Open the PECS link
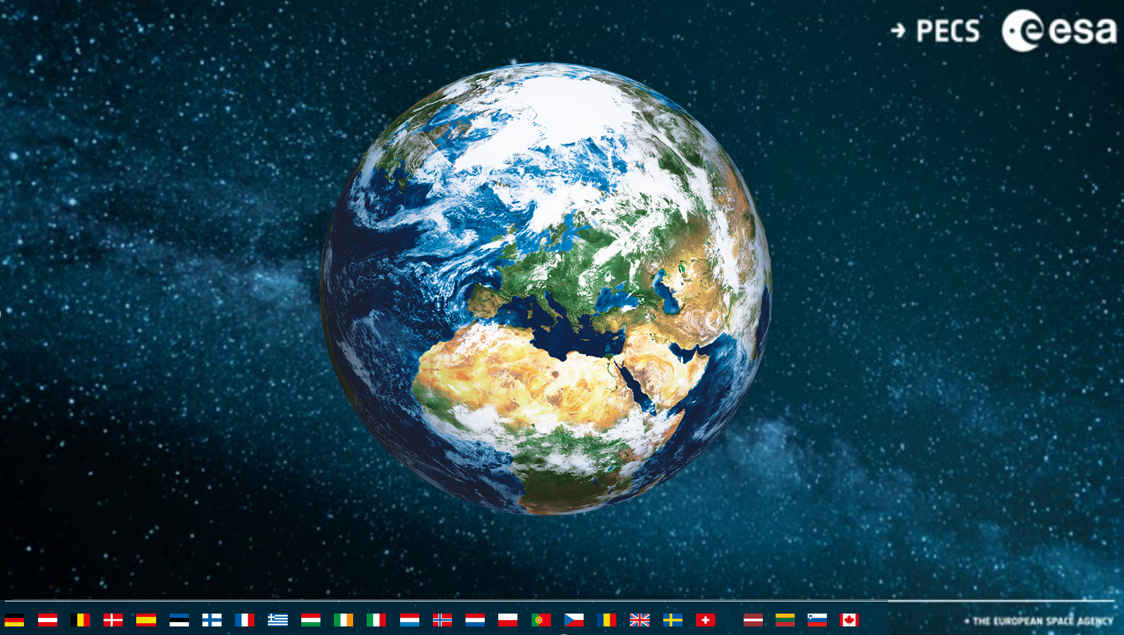 pyautogui.click(x=936, y=31)
